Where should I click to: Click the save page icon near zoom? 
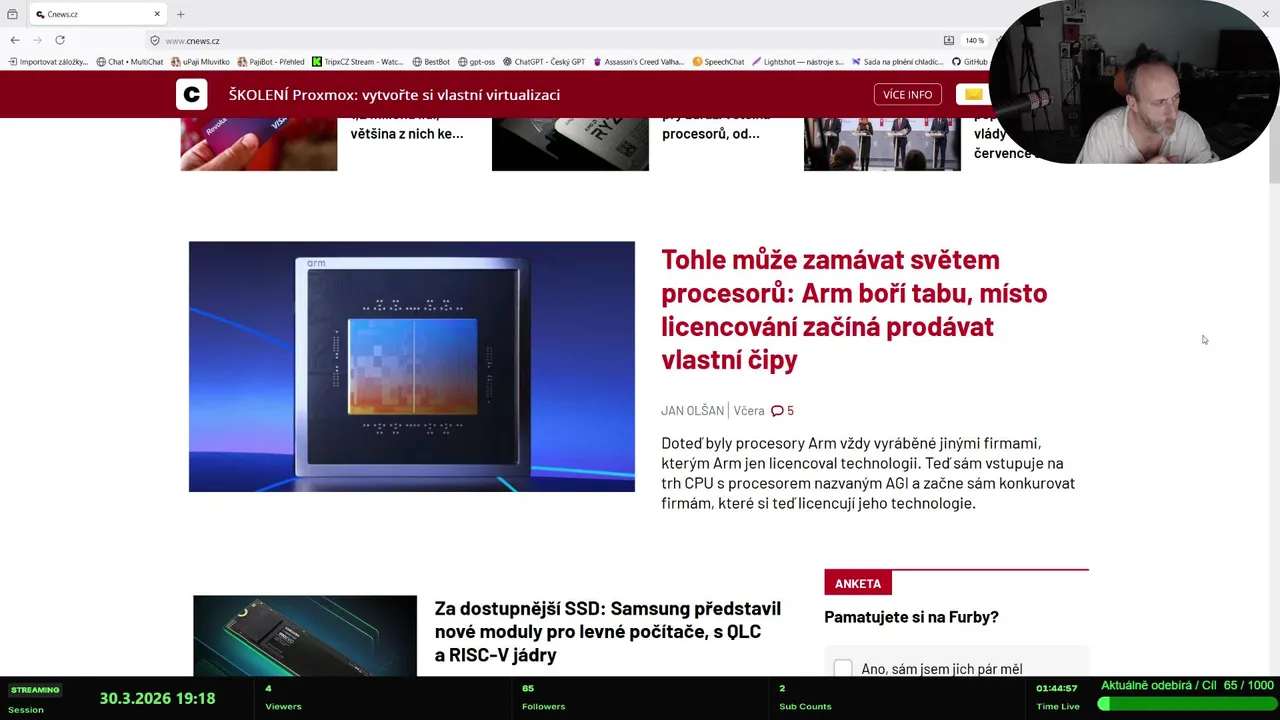tap(949, 41)
